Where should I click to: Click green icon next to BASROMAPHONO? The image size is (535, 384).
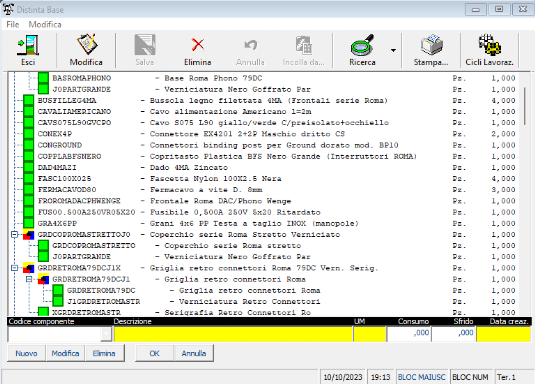(43, 78)
